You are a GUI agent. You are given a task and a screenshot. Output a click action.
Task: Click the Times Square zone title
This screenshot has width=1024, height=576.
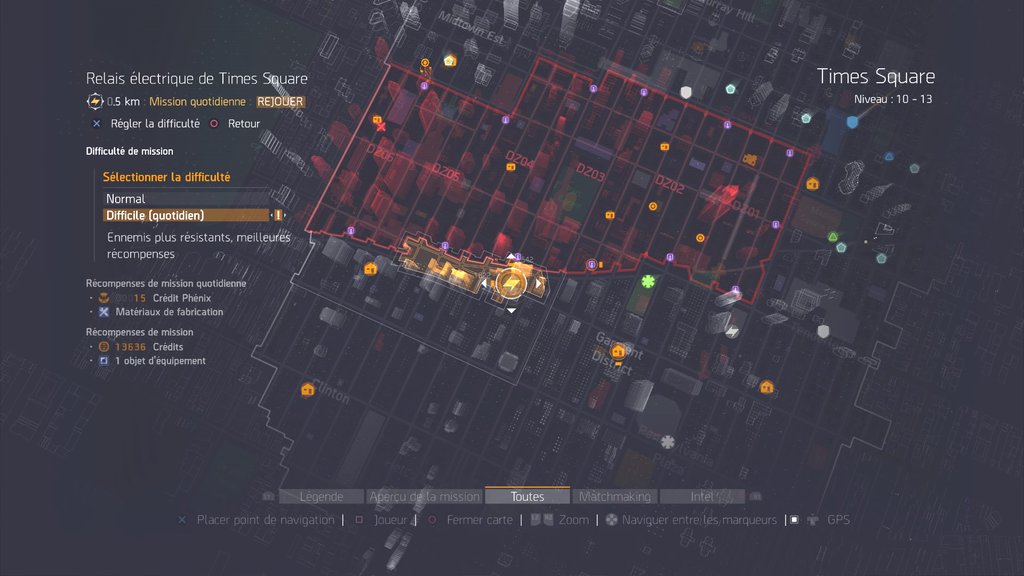876,76
